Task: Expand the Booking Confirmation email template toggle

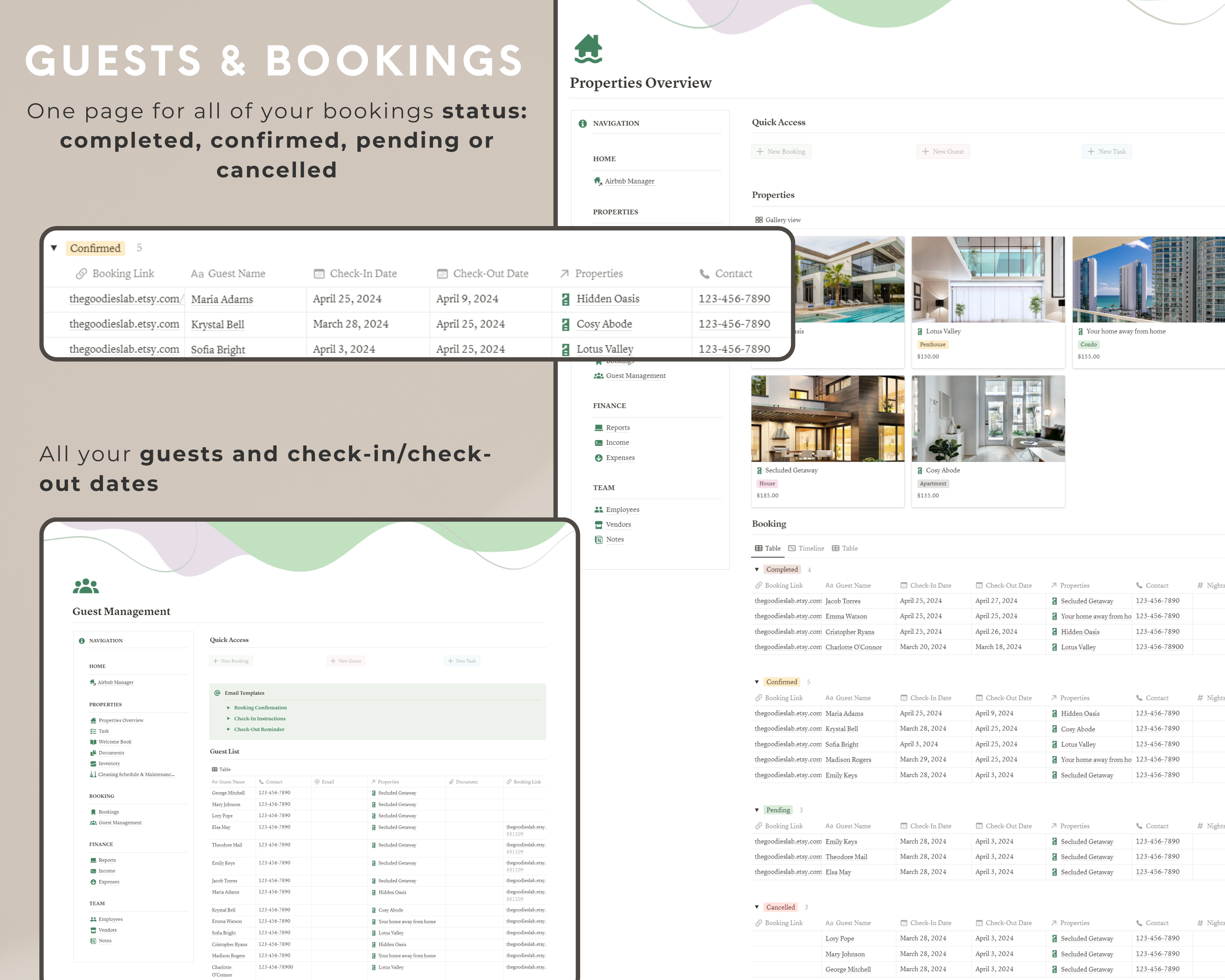Action: tap(228, 708)
